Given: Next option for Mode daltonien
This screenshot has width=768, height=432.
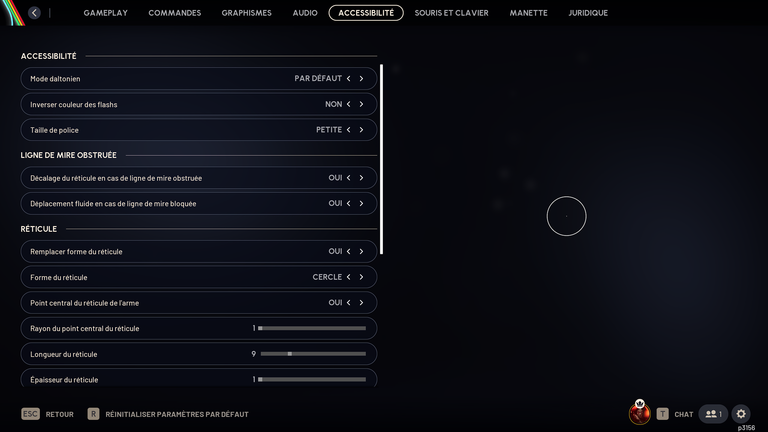Looking at the screenshot, I should click(361, 78).
